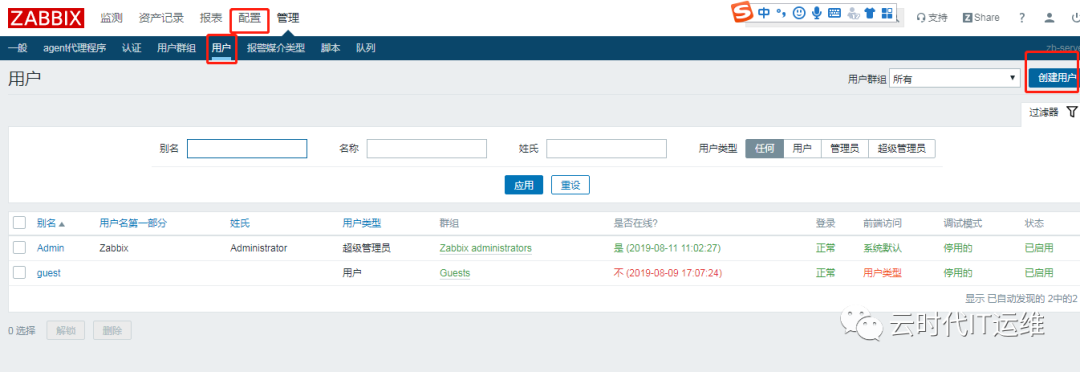This screenshot has width=1080, height=372.
Task: Switch to the 报警媒介类型 tab
Action: [x=276, y=48]
